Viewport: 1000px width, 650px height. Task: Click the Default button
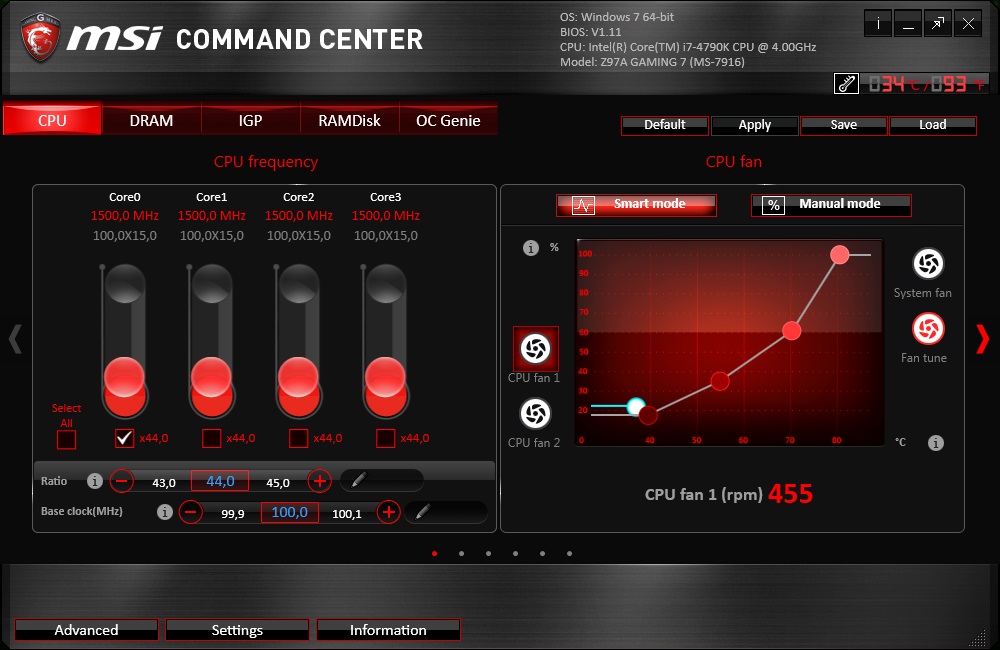click(665, 125)
